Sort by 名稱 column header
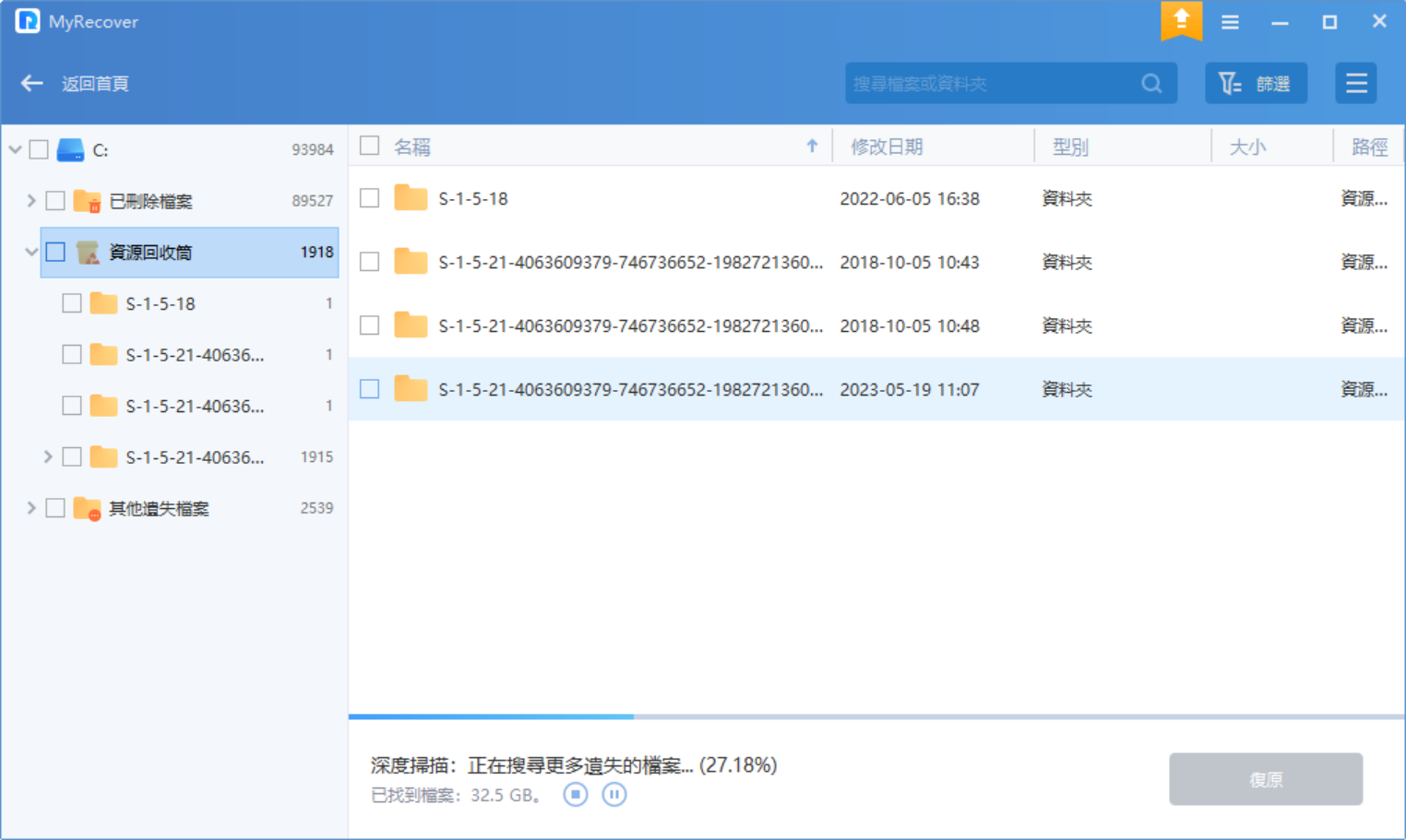This screenshot has height=840, width=1406. (x=412, y=147)
